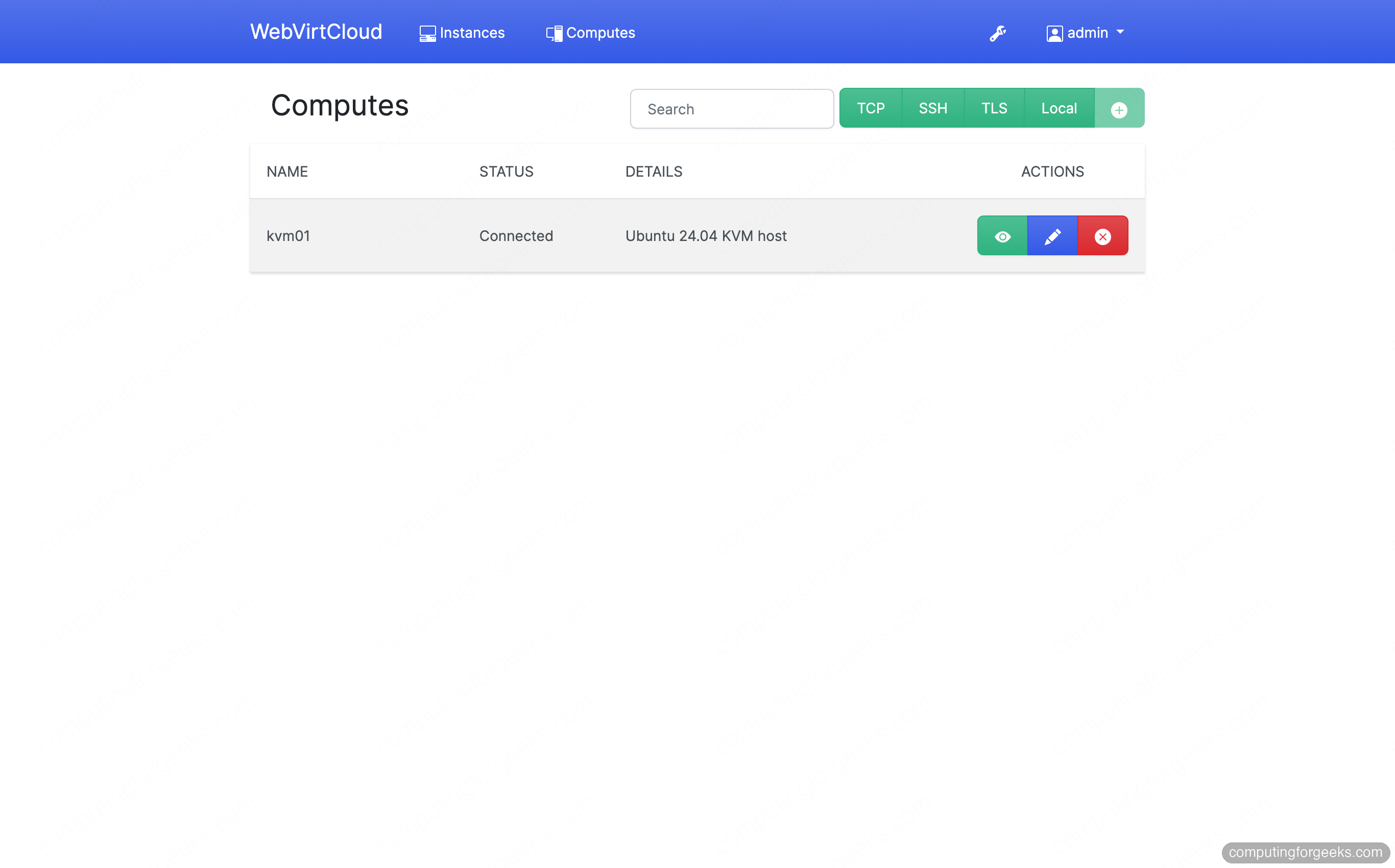
Task: View kvm01 compute with eye icon
Action: click(1002, 236)
